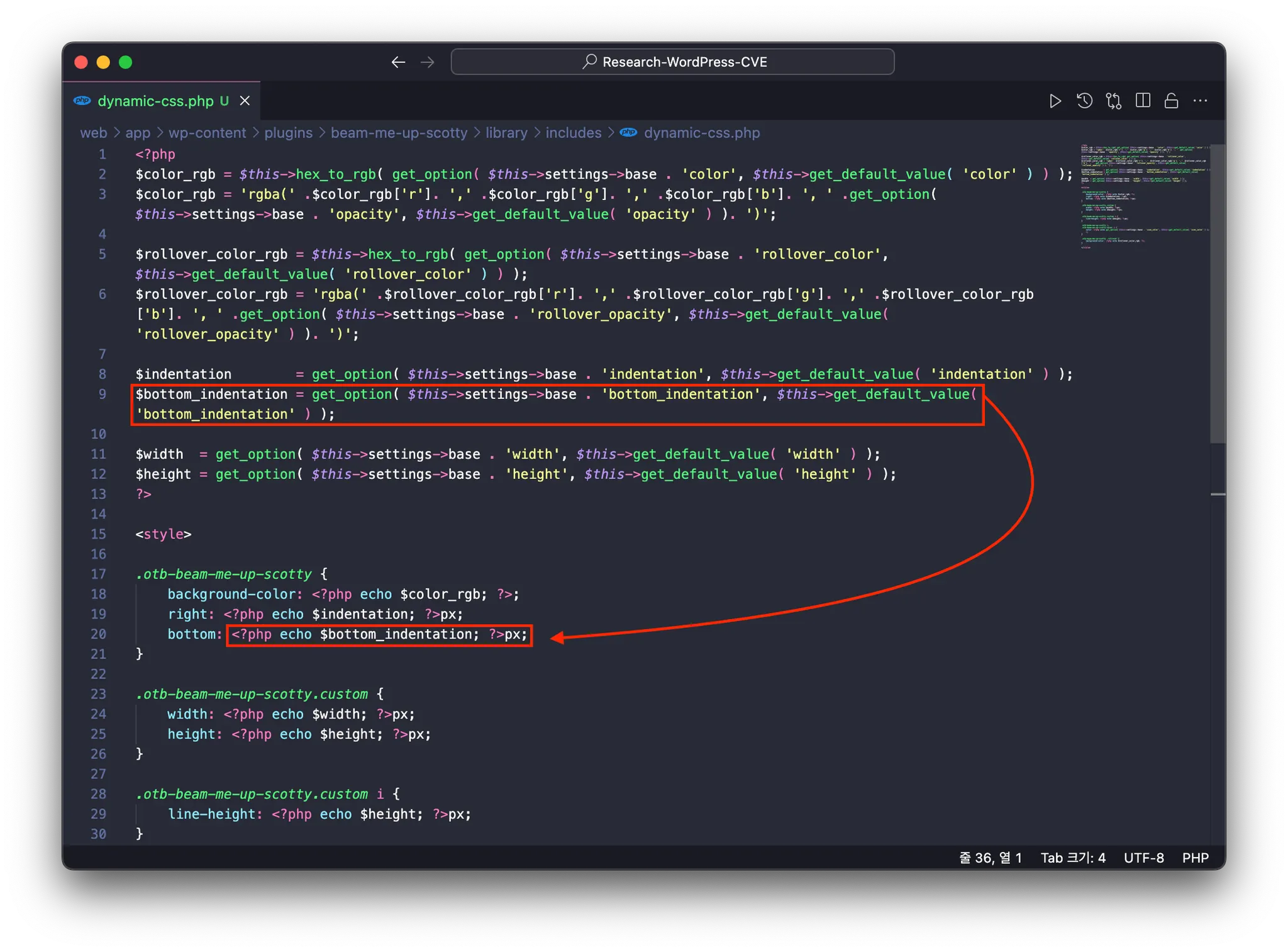Close the dynamic-css.php tab
The width and height of the screenshot is (1288, 952).
tap(245, 101)
